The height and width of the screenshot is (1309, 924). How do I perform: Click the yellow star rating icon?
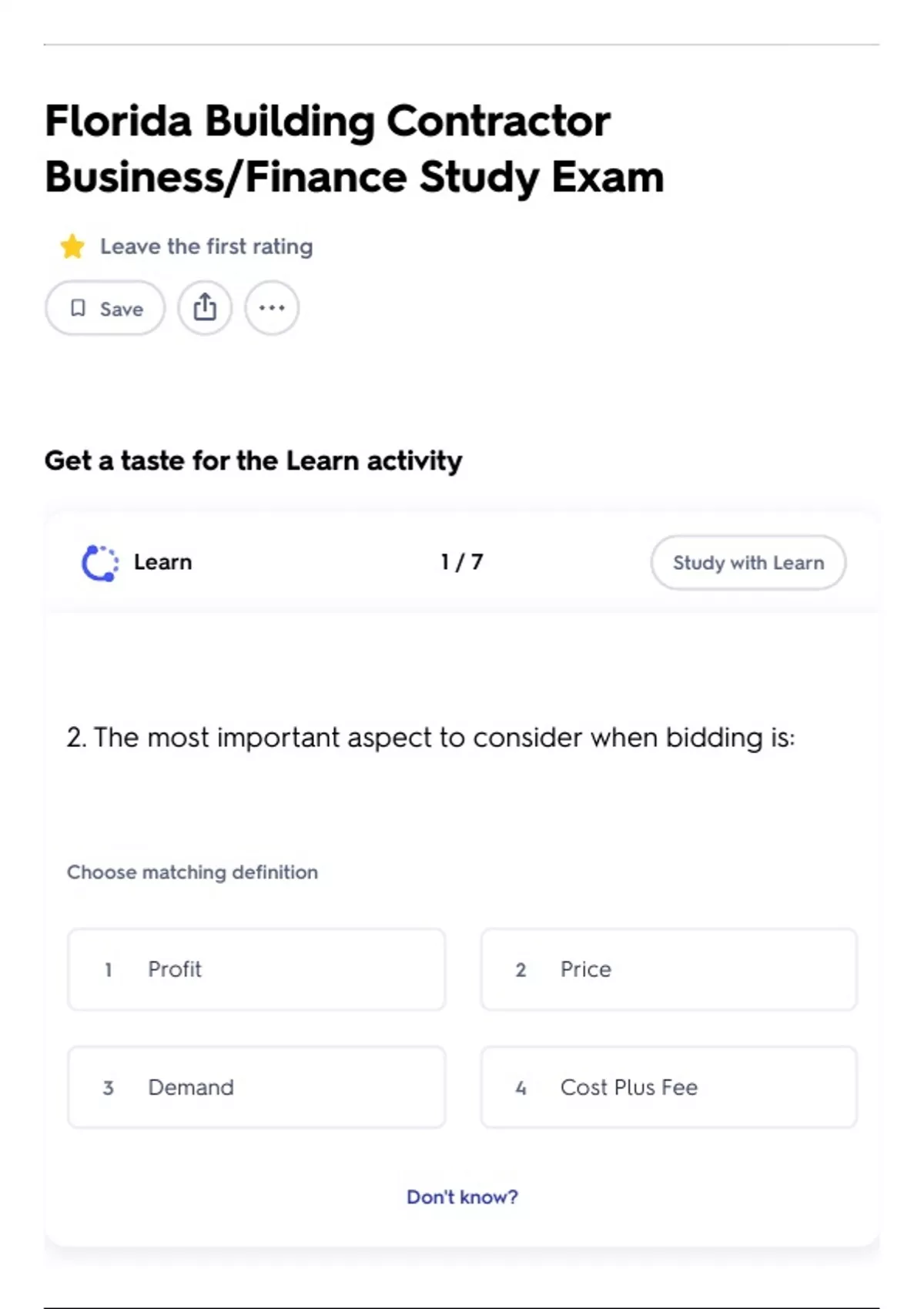(72, 246)
